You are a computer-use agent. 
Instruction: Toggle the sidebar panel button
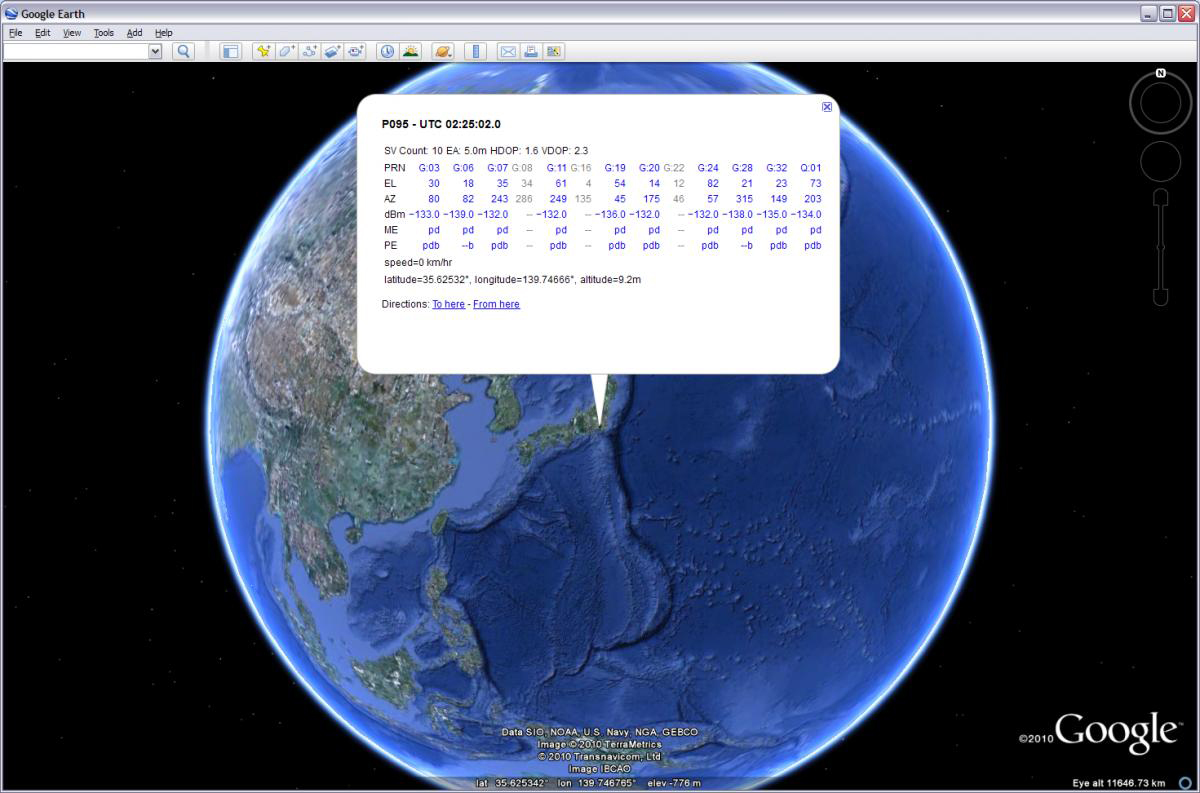[x=231, y=51]
